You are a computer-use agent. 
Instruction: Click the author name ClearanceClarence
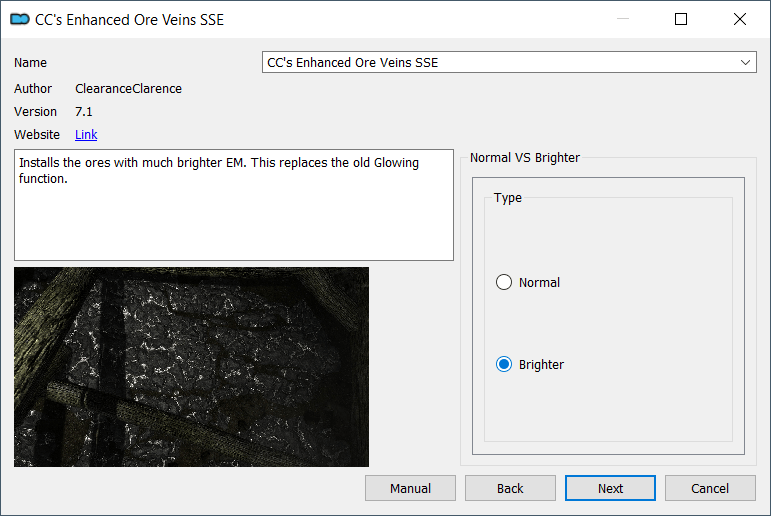[128, 89]
